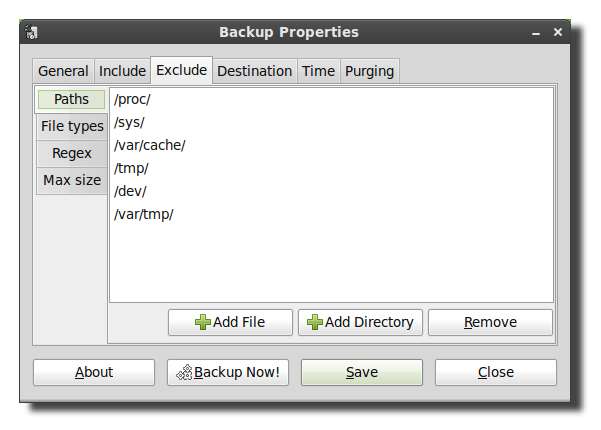601x430 pixels.
Task: Open the Include tab
Action: point(122,71)
